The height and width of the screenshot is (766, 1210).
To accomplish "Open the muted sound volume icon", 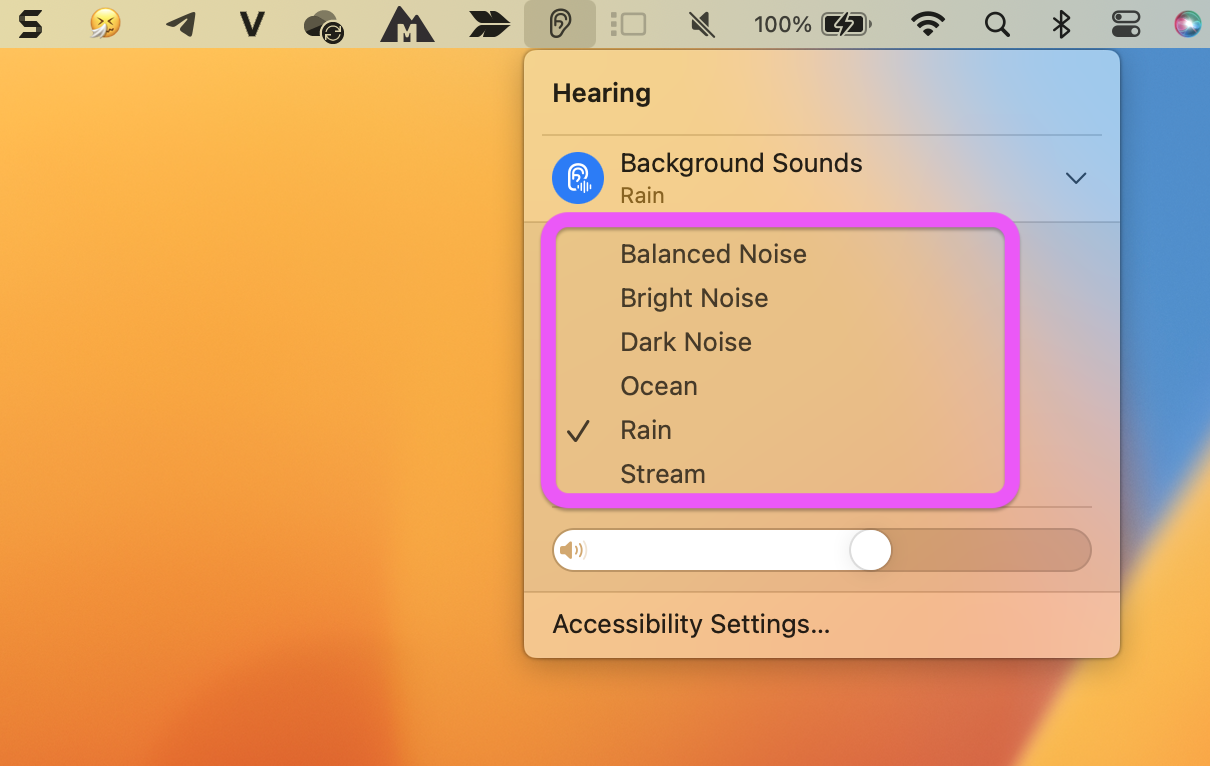I will (702, 24).
